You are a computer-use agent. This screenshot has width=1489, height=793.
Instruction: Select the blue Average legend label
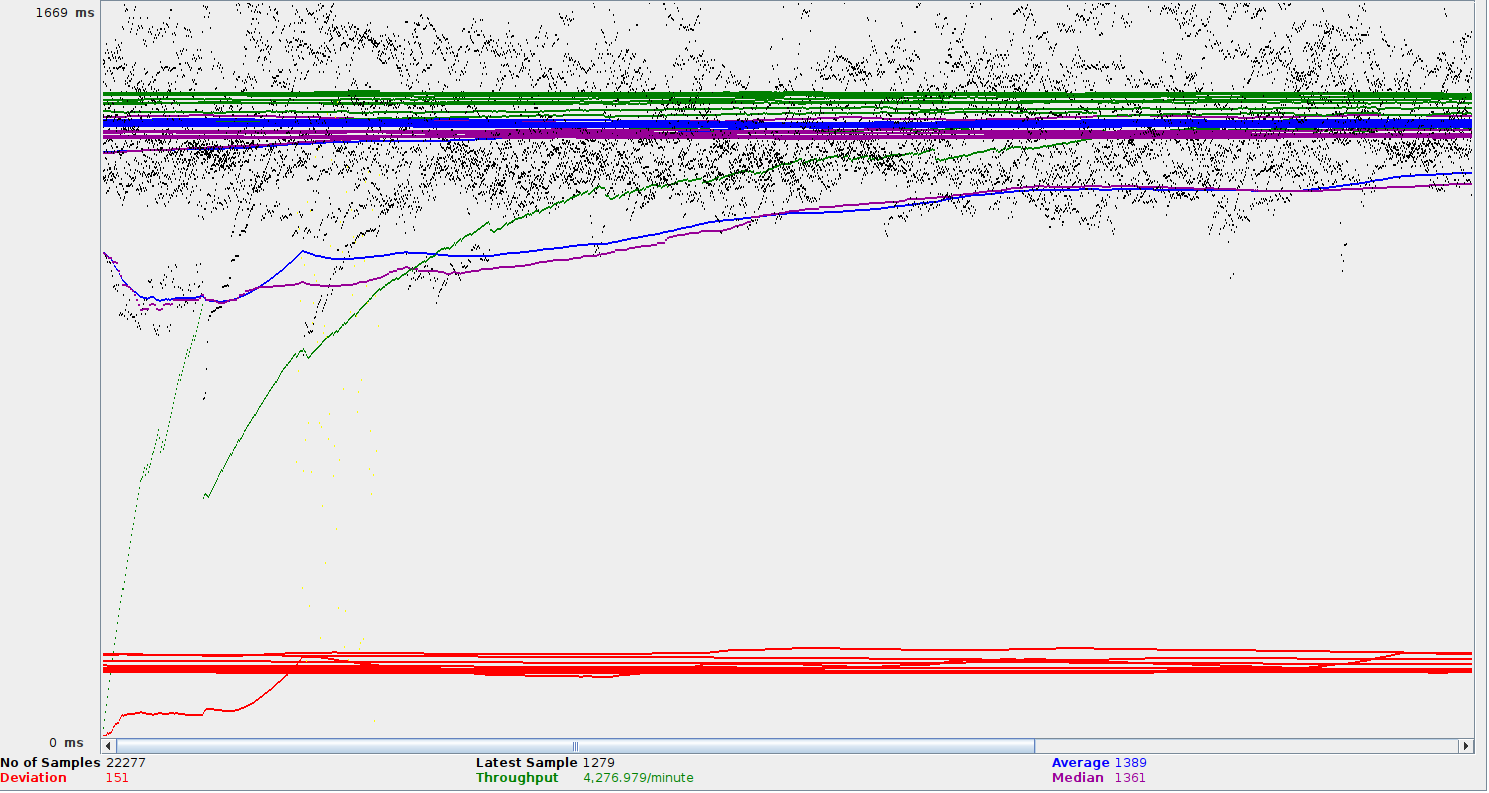point(1080,763)
